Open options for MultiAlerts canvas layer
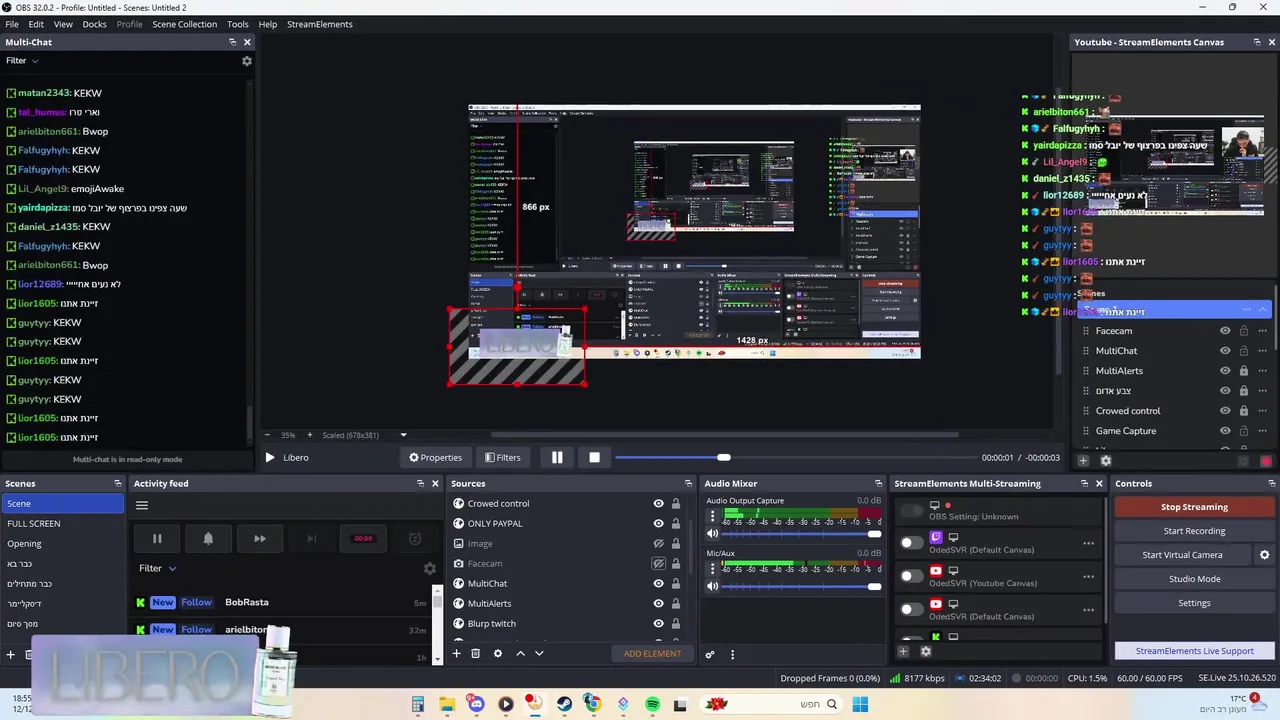Screen dimensions: 1280x720 click(x=1262, y=371)
